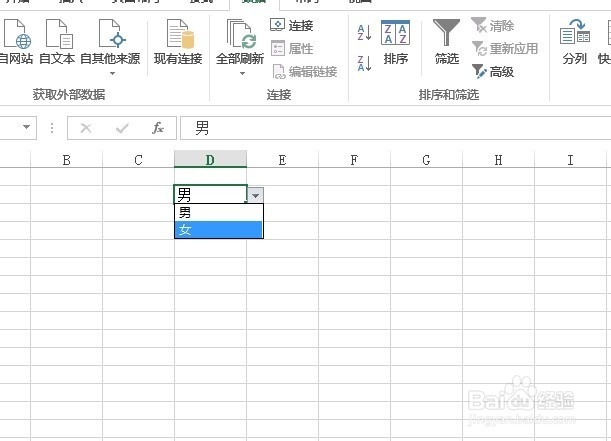Sort Z to A descending
The width and height of the screenshot is (611, 441).
[x=364, y=63]
